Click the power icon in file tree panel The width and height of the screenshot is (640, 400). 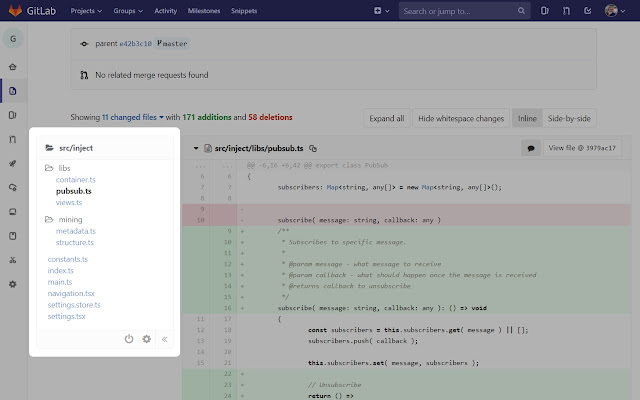(x=129, y=339)
